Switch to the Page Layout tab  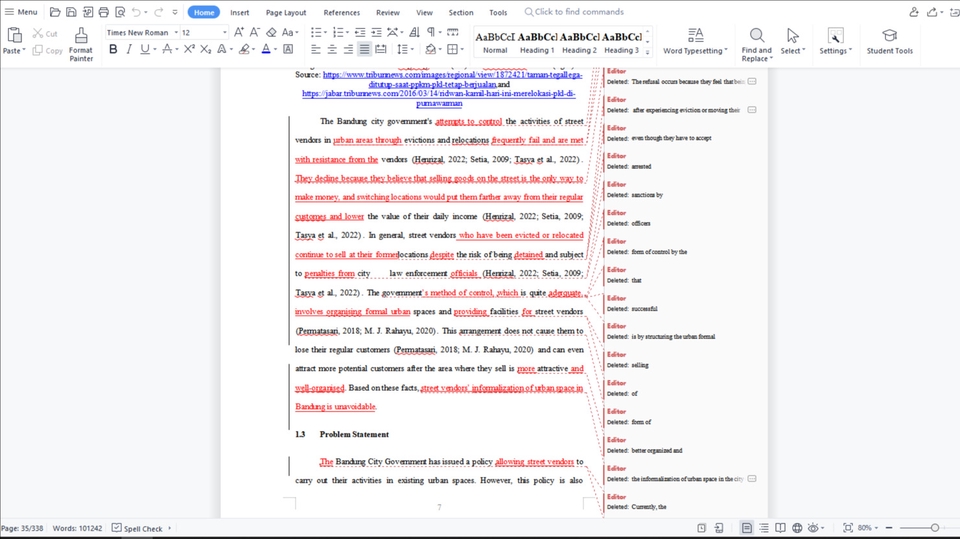[286, 12]
